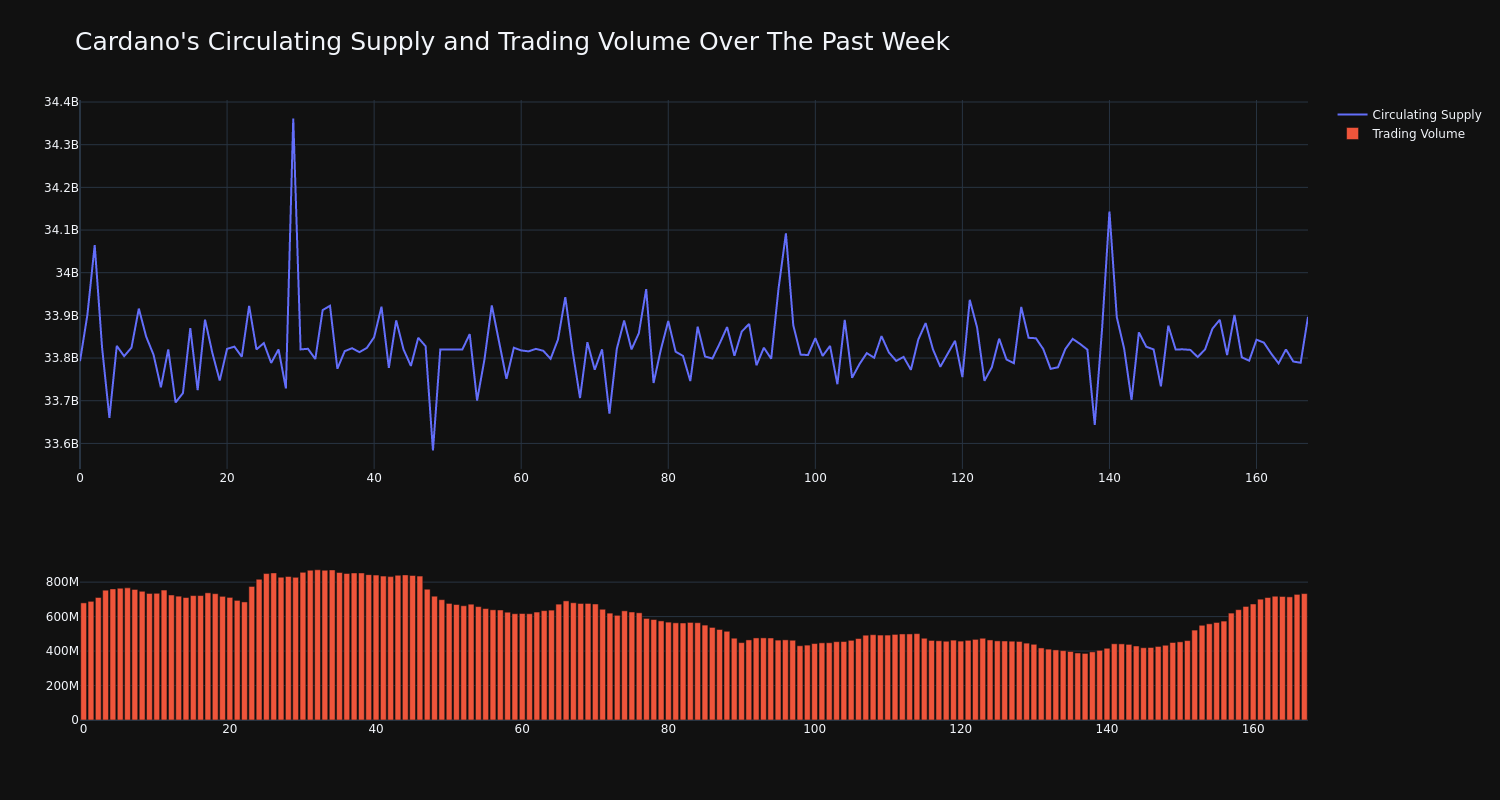Click the volume chart's 20 x-axis tick
Screen dimensions: 1500x800
click(x=230, y=729)
